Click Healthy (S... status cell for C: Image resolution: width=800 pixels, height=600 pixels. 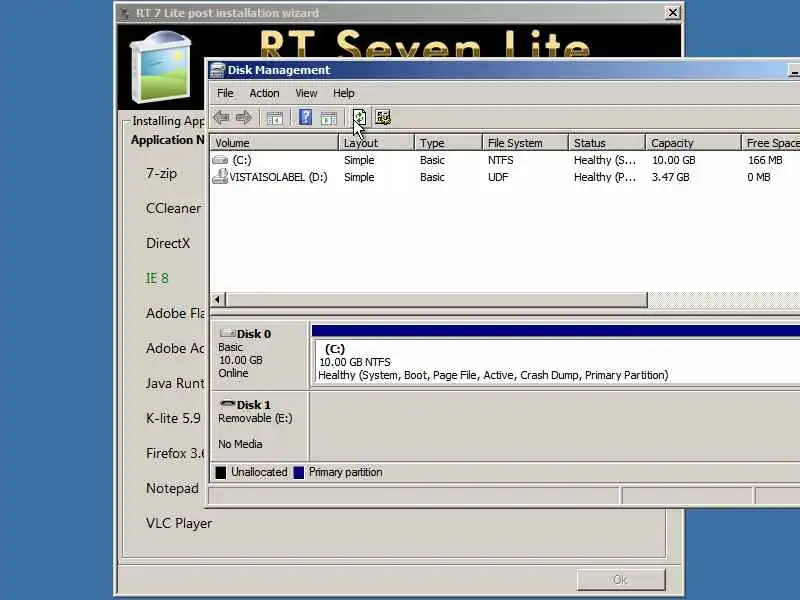(x=605, y=160)
